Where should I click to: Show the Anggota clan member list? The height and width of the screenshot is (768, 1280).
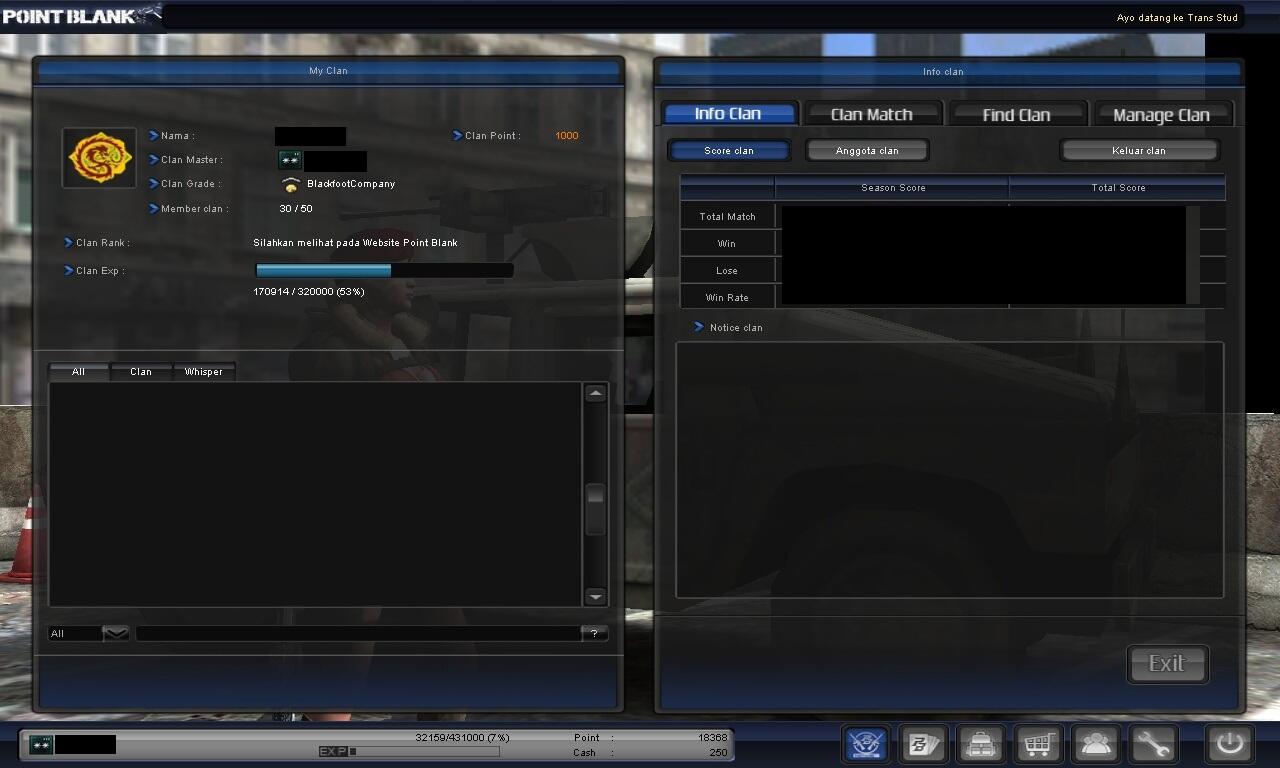click(x=867, y=150)
